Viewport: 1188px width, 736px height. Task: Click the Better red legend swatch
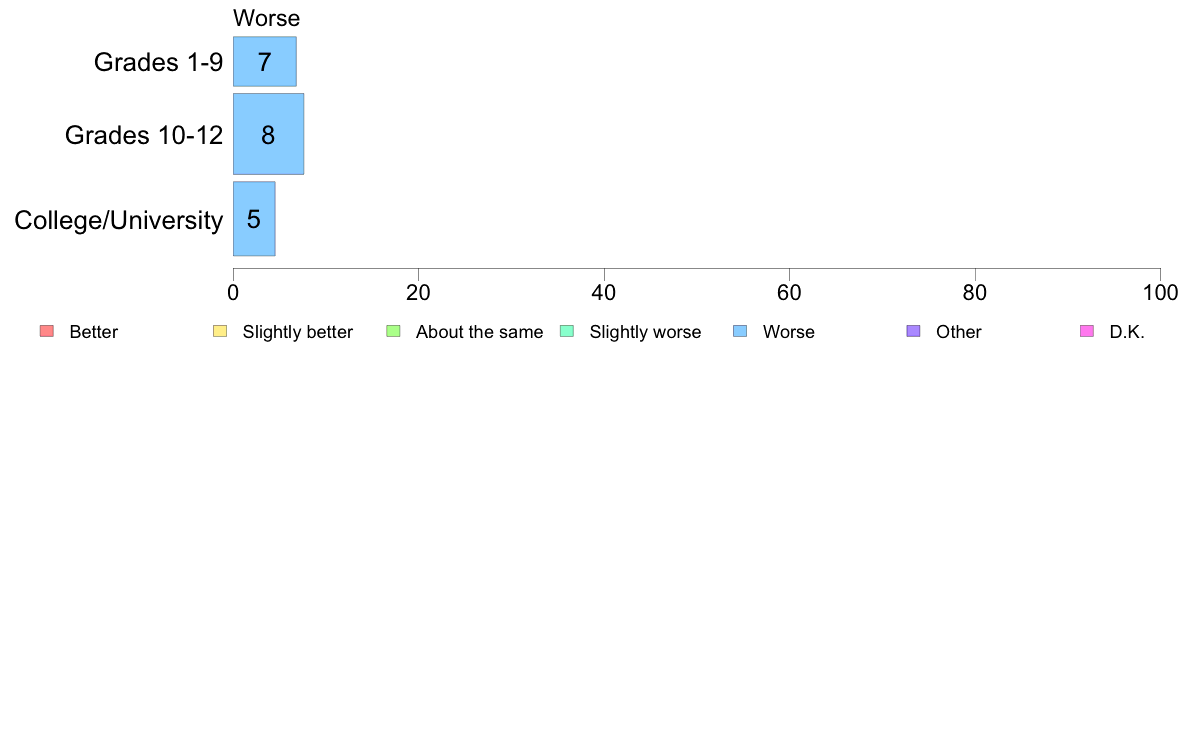coord(47,331)
